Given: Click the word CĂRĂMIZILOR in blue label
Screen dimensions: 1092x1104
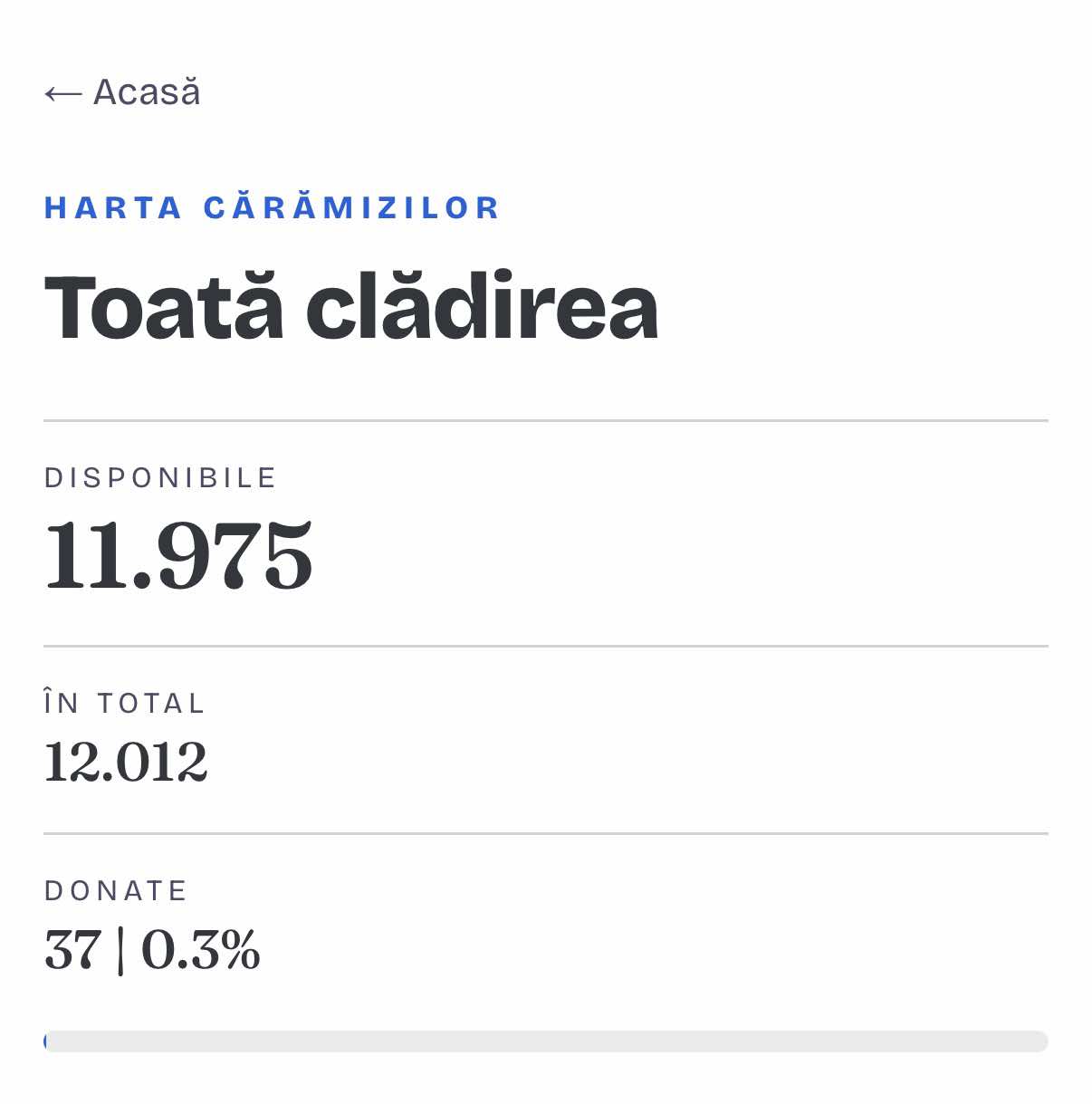Looking at the screenshot, I should [x=352, y=207].
